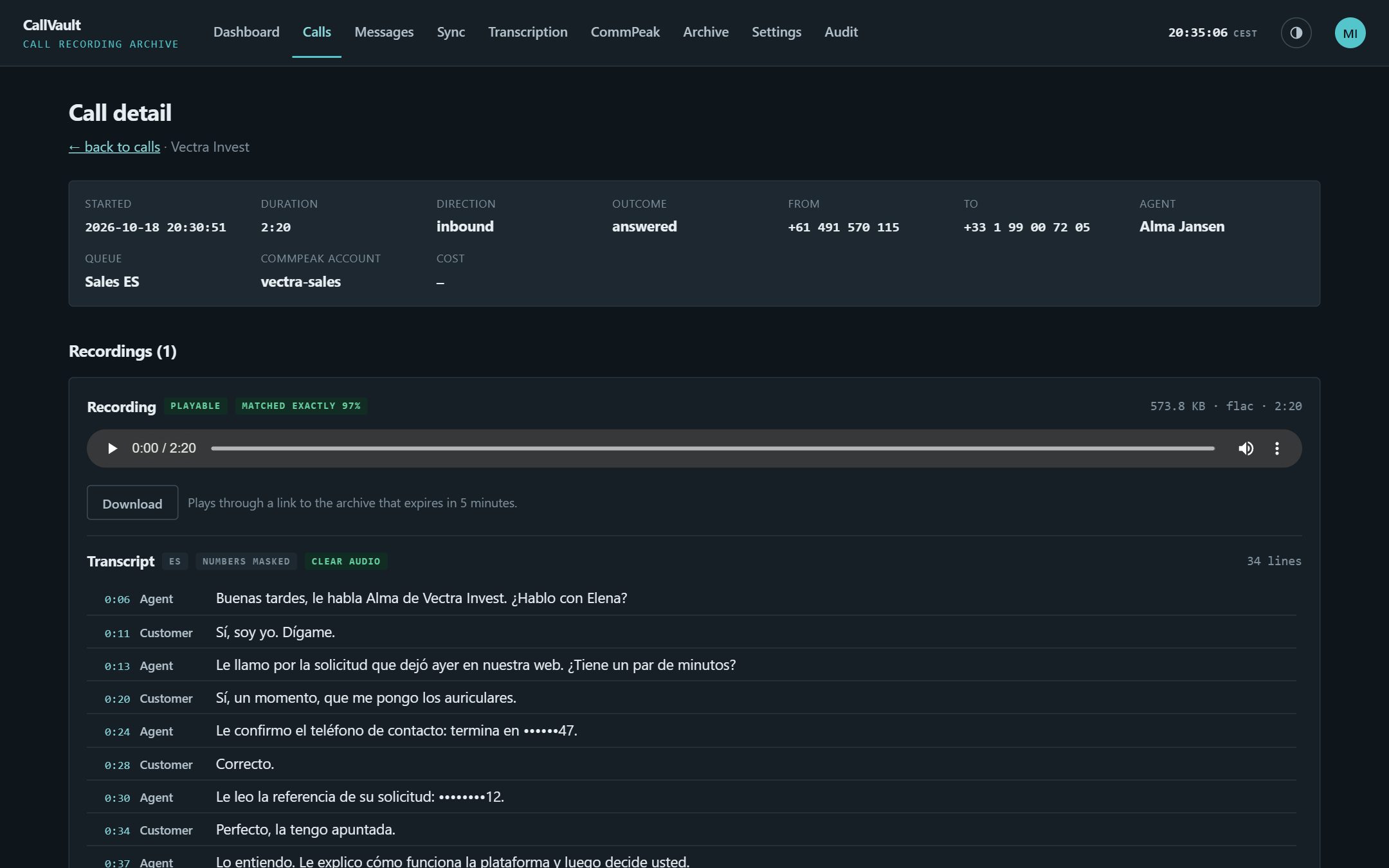
Task: Click the 0:28 'Correcto.' line timestamp
Action: point(117,765)
